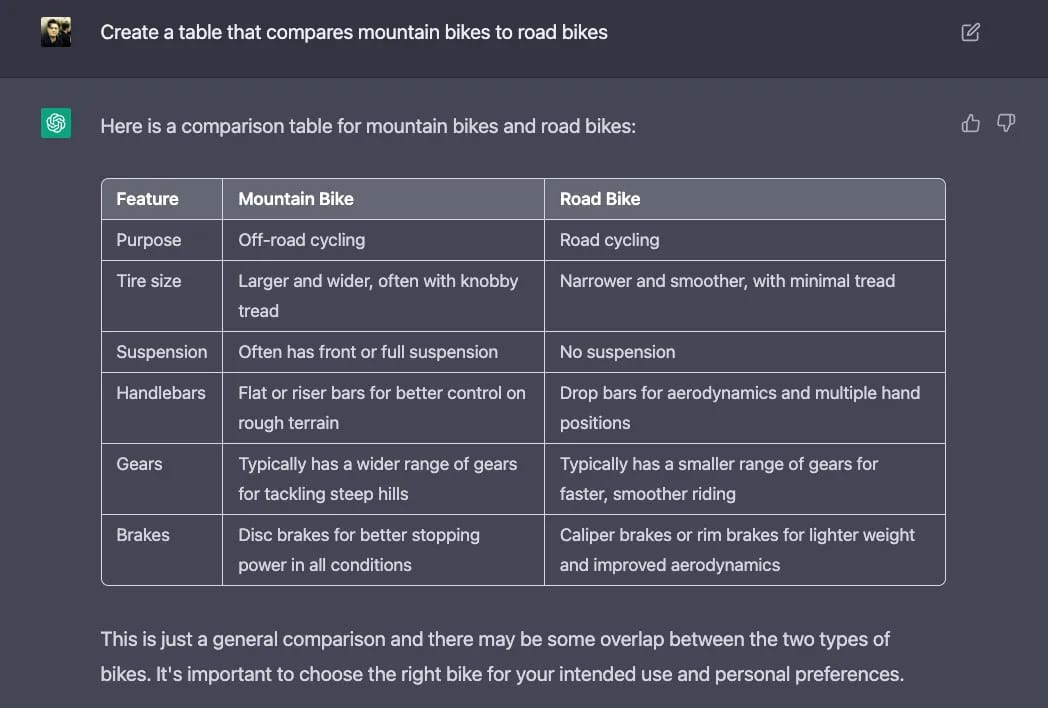Click the edit message pencil icon

(970, 32)
